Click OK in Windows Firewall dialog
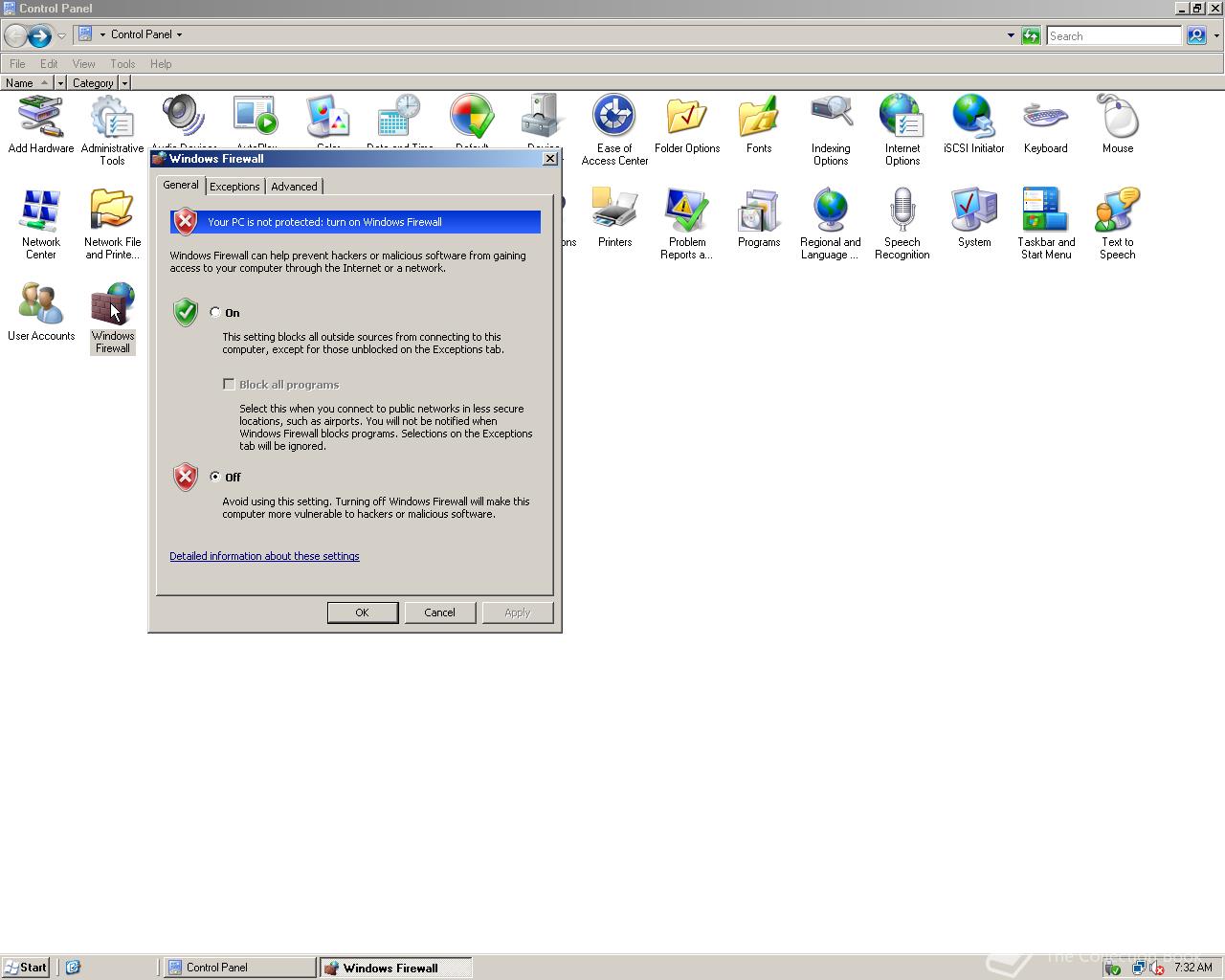This screenshot has height=980, width=1225. coord(363,612)
